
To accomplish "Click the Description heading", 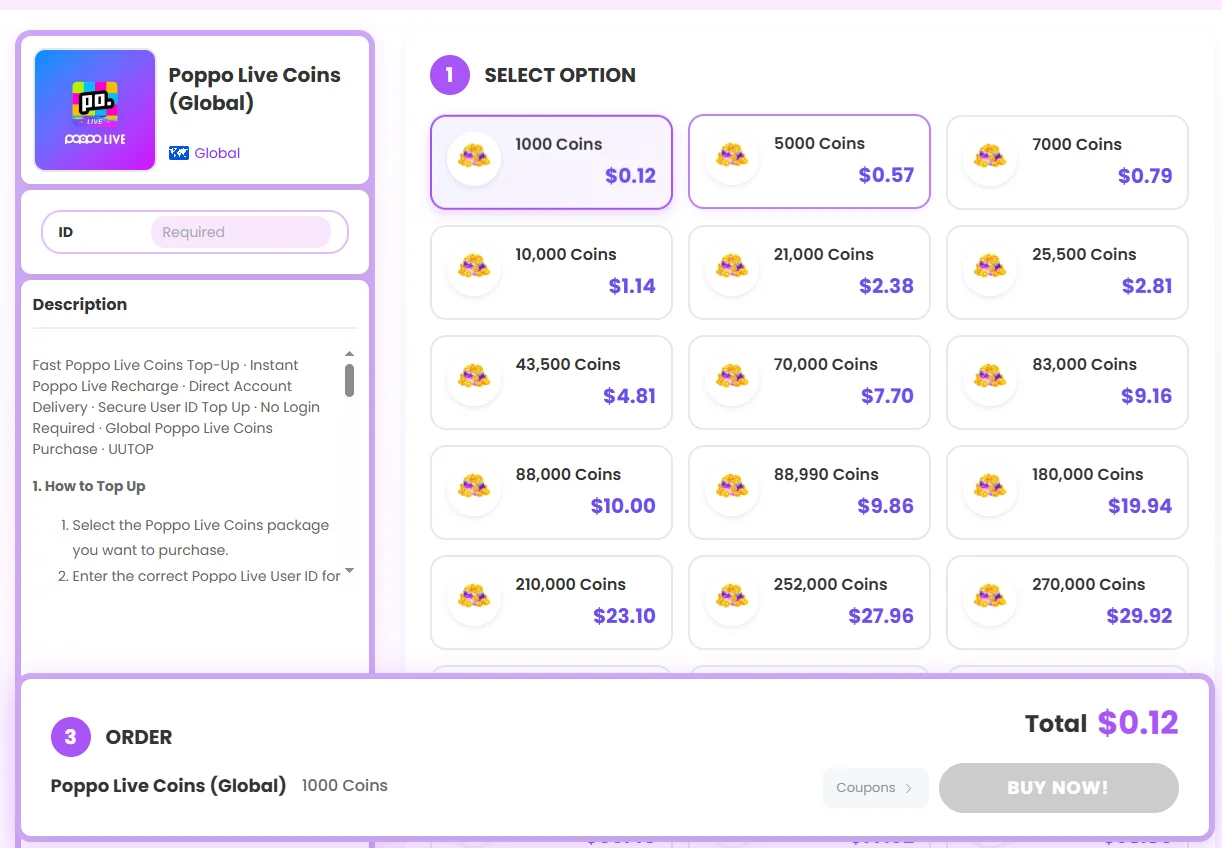I will 80,304.
